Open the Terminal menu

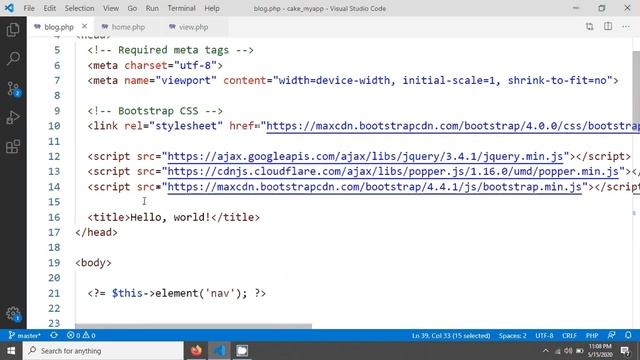tap(181, 8)
